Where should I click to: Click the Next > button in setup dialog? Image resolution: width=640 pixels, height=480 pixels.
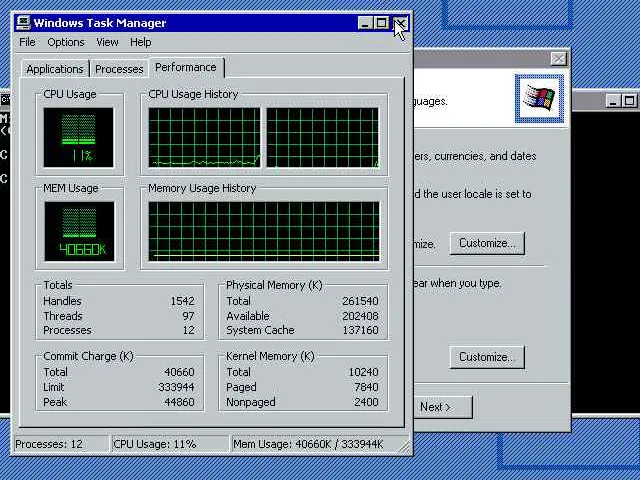click(x=443, y=407)
